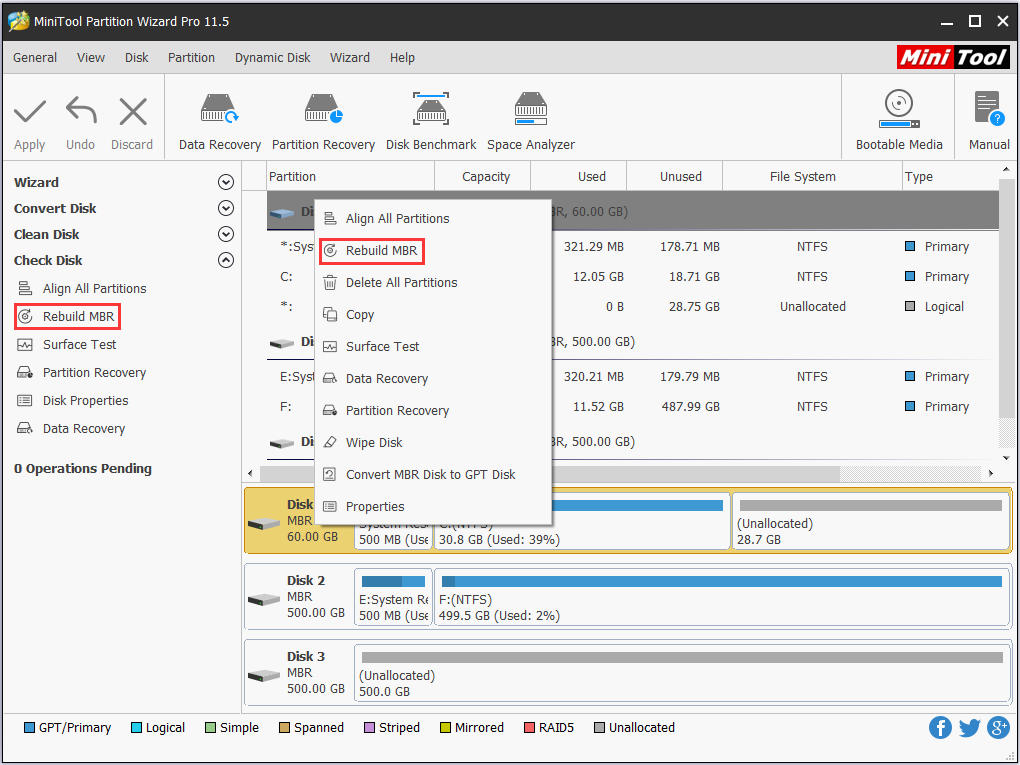Choose Convert MBR Disk to GPT Disk
Screen dimensions: 1020x765
pos(433,474)
